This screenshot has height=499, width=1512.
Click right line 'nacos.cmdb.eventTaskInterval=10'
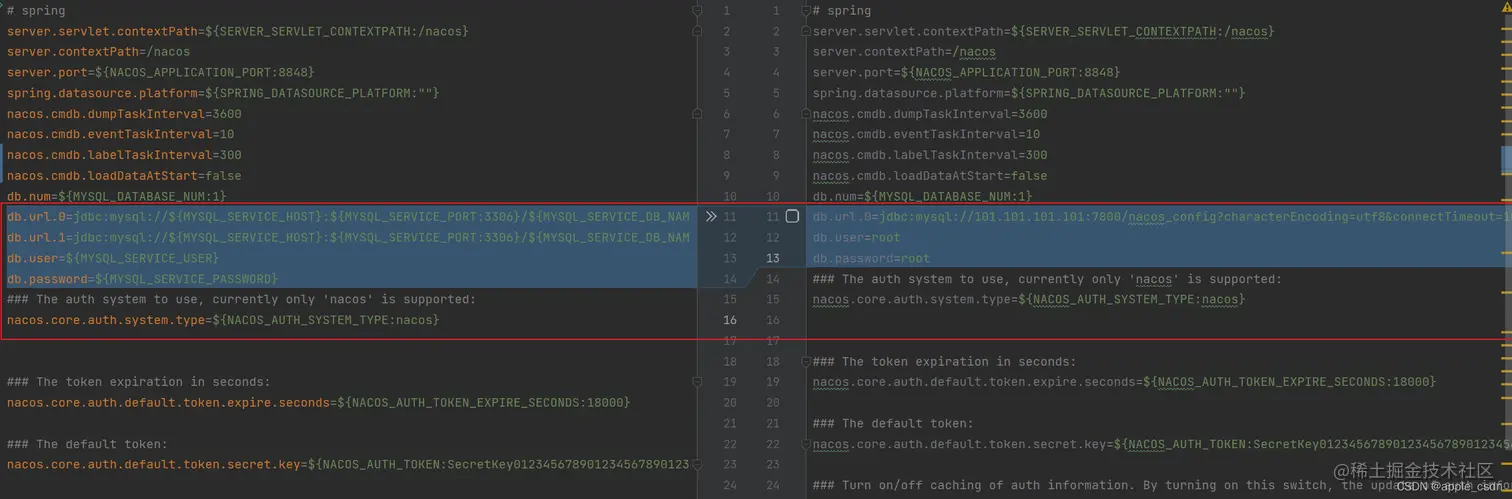point(926,134)
